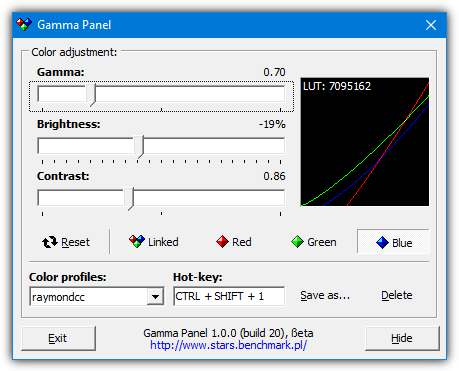Viewport: 459px width, 371px height.
Task: Click the Brightness slider thumb
Action: 139,147
